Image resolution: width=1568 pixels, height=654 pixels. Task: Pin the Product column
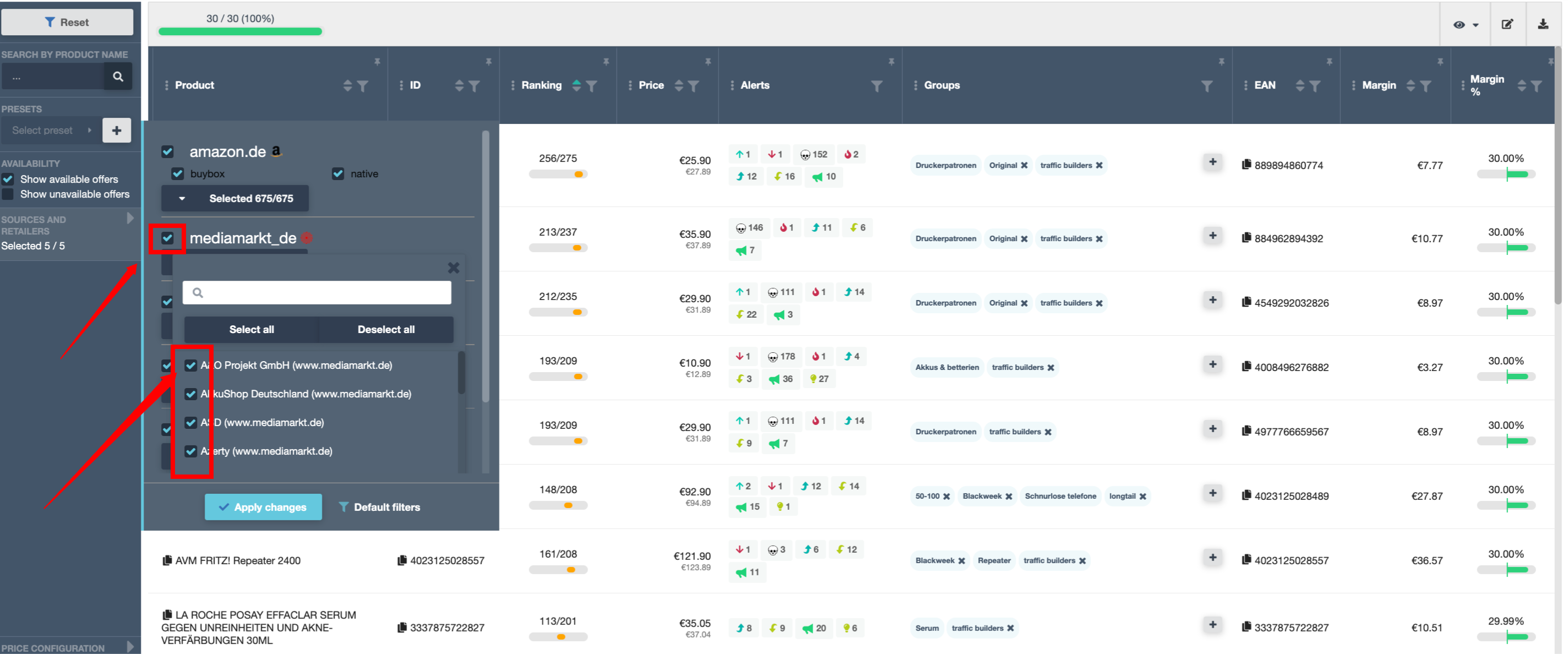[377, 62]
